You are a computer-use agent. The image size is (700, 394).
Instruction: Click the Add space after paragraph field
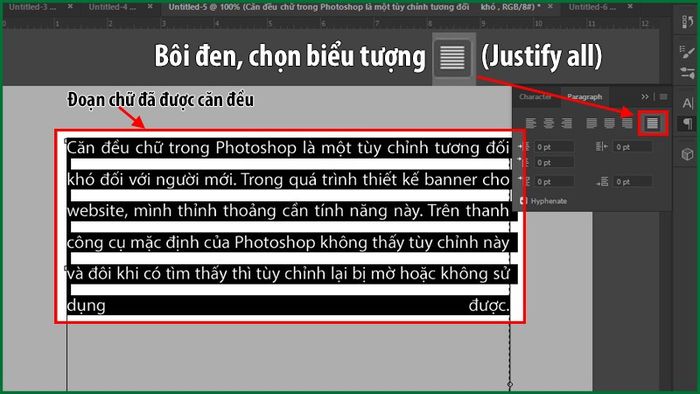[633, 182]
